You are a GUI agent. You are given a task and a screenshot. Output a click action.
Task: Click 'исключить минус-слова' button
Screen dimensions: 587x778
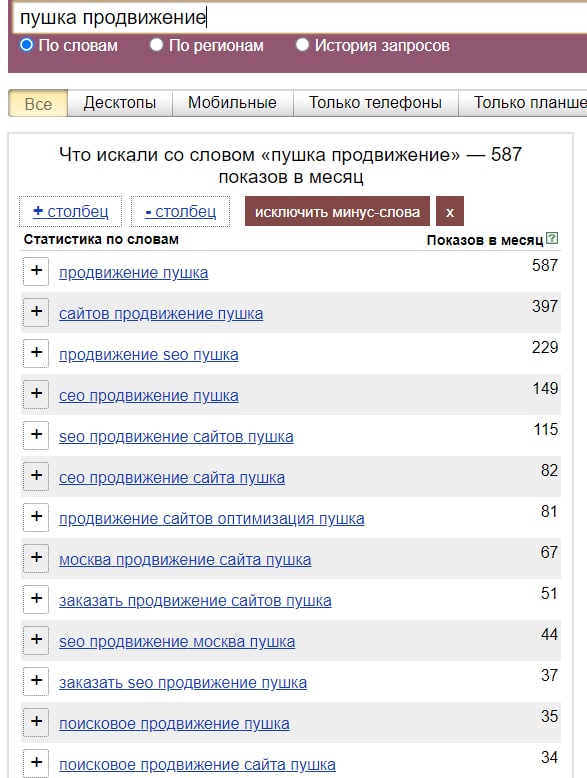pos(337,211)
